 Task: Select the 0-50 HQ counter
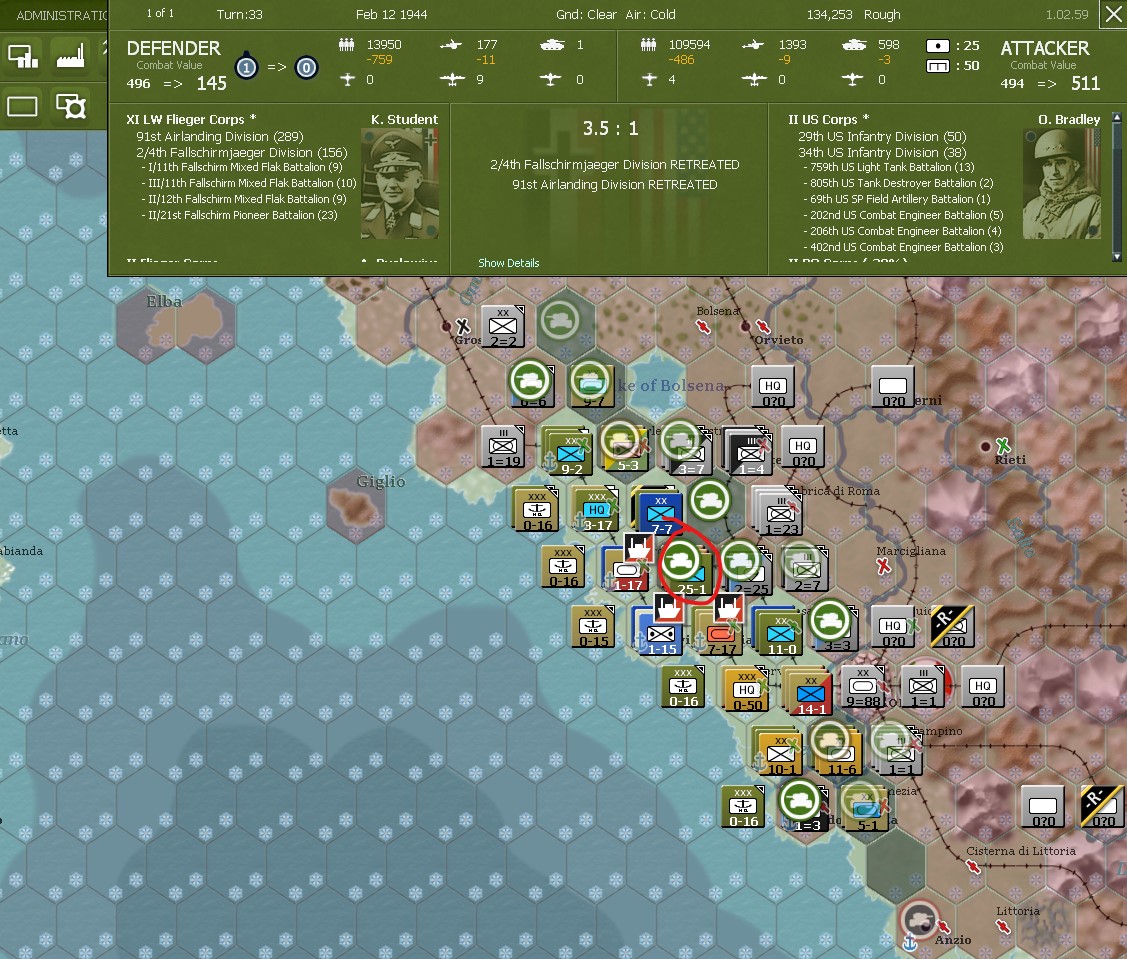point(746,690)
